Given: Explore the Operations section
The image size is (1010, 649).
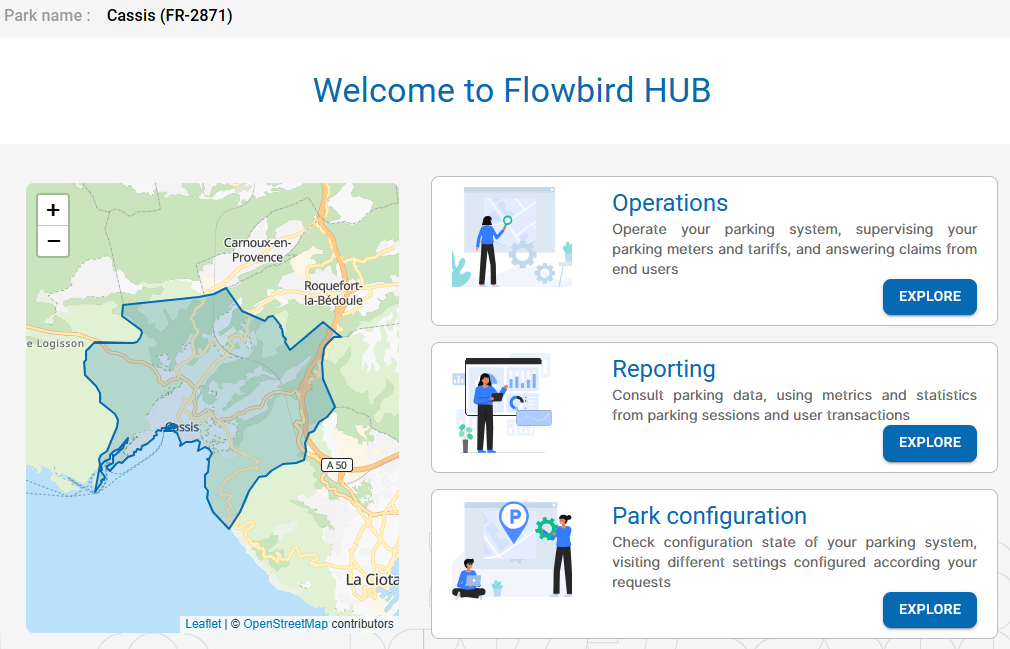Looking at the screenshot, I should pyautogui.click(x=929, y=297).
